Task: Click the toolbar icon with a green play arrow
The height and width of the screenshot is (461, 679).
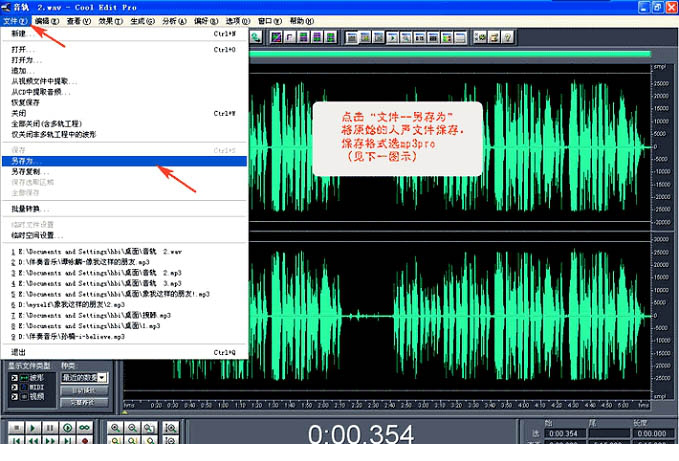Action: pos(392,38)
